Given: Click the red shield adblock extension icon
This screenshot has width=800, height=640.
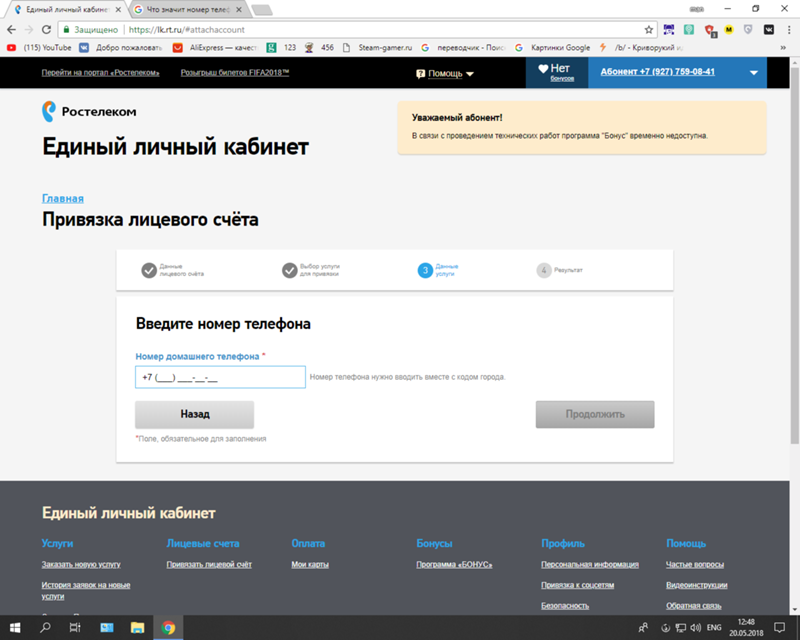Looking at the screenshot, I should point(709,30).
